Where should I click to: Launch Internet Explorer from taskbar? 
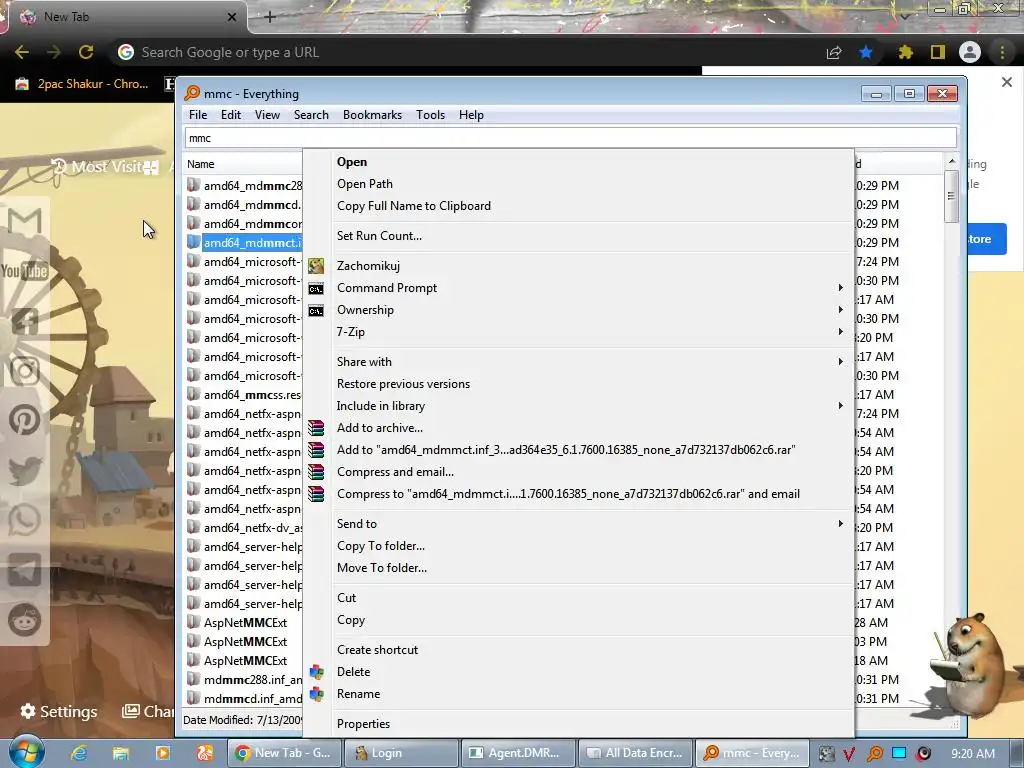click(79, 753)
